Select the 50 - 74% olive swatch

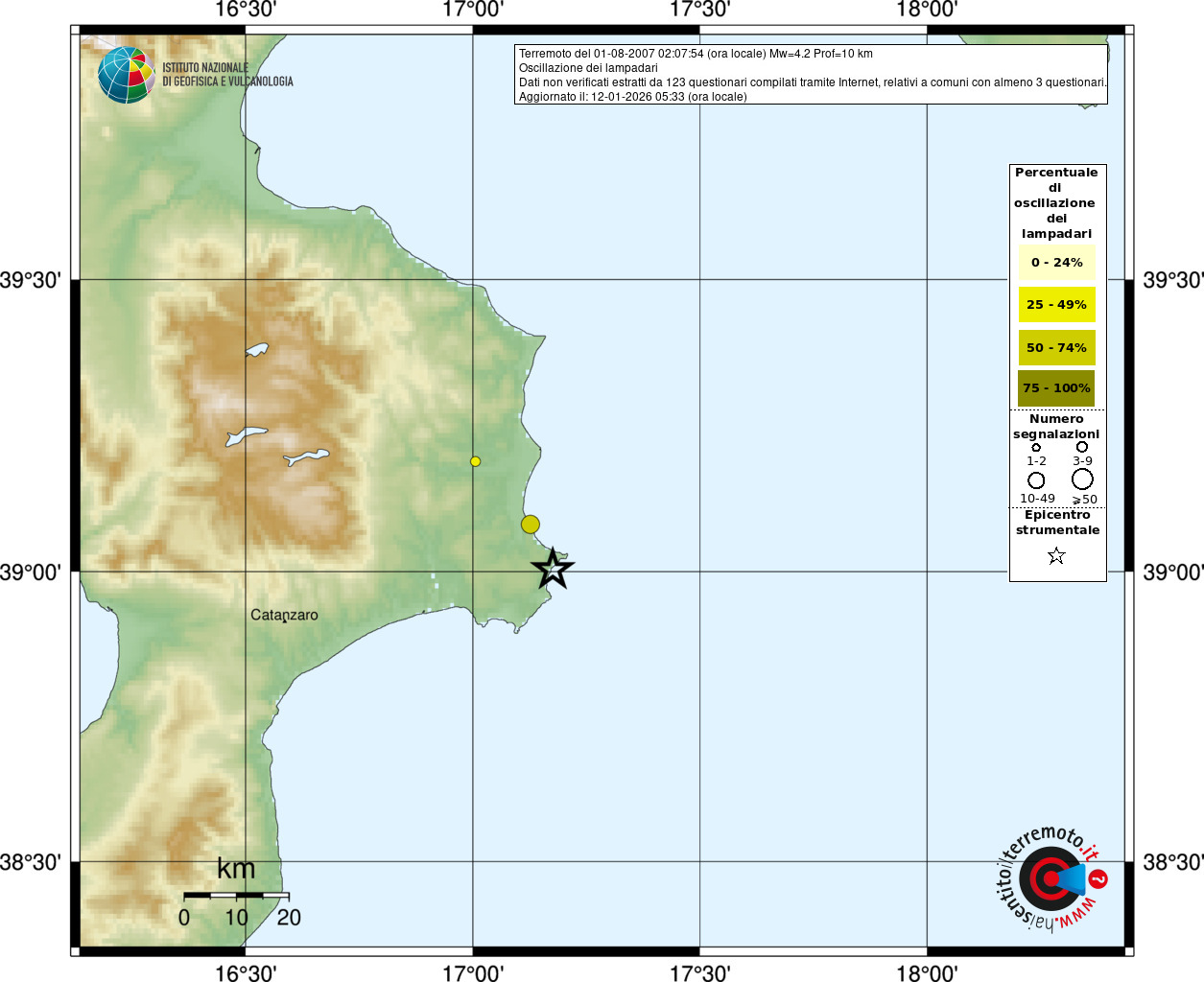tap(1056, 348)
